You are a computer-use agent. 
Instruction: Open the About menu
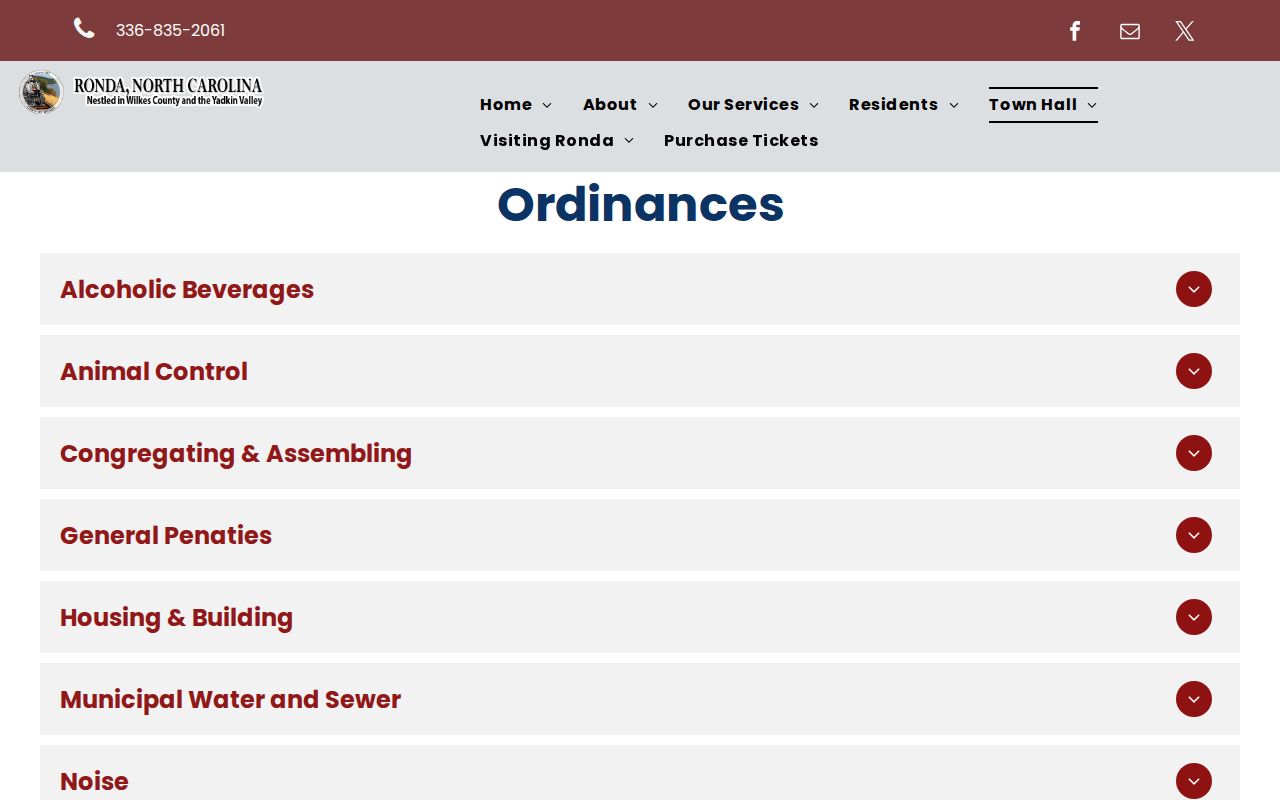click(620, 104)
